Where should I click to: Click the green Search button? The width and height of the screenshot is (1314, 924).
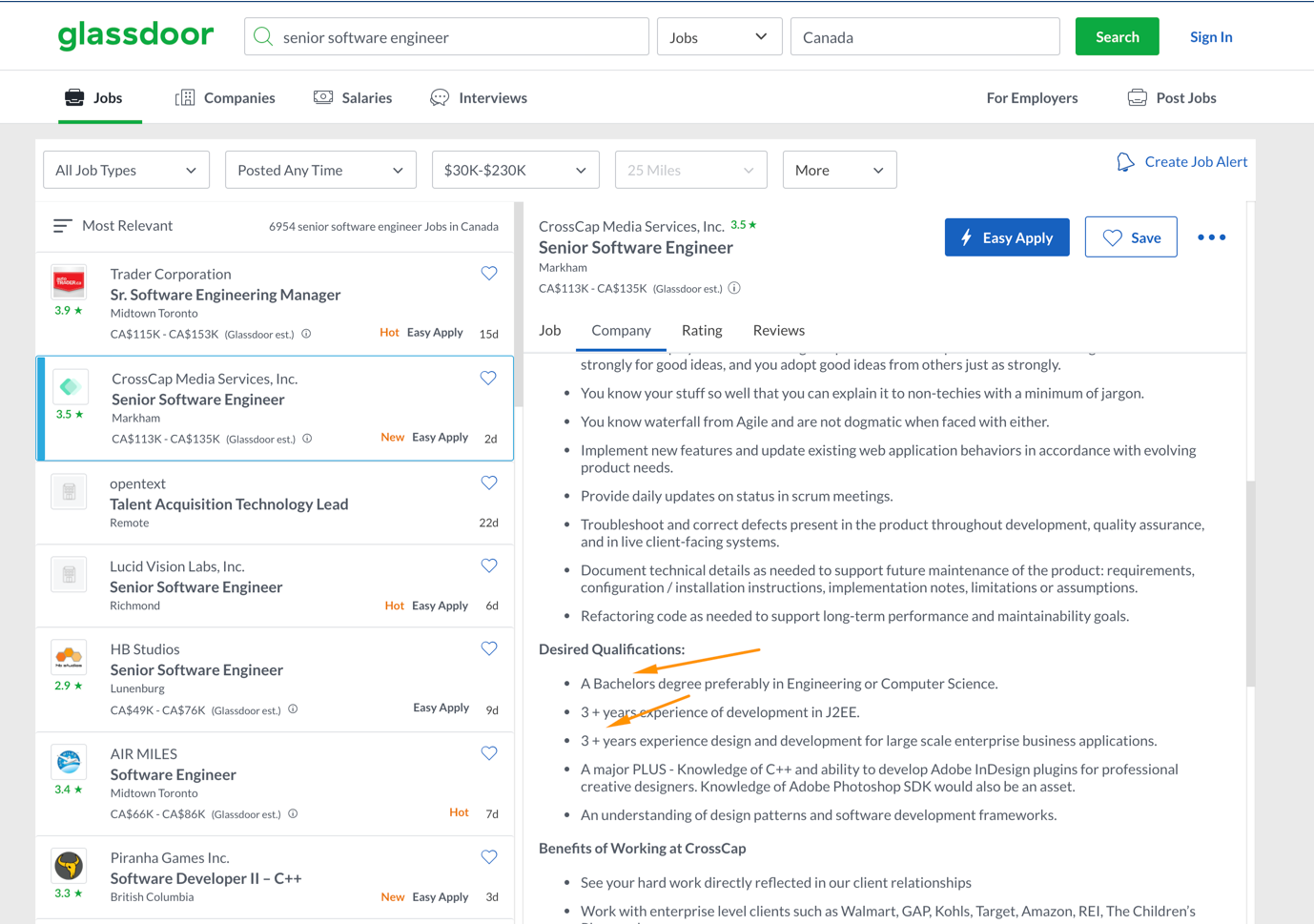point(1117,36)
